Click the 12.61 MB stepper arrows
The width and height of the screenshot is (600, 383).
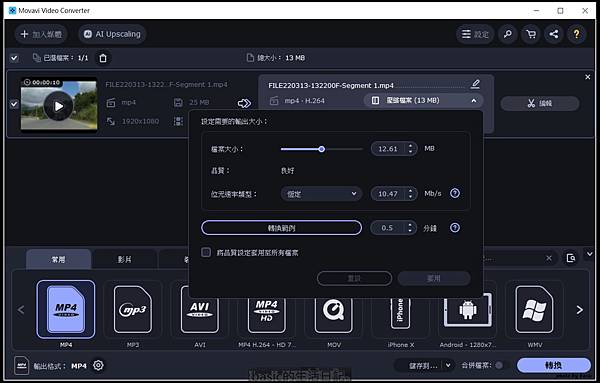[x=410, y=148]
